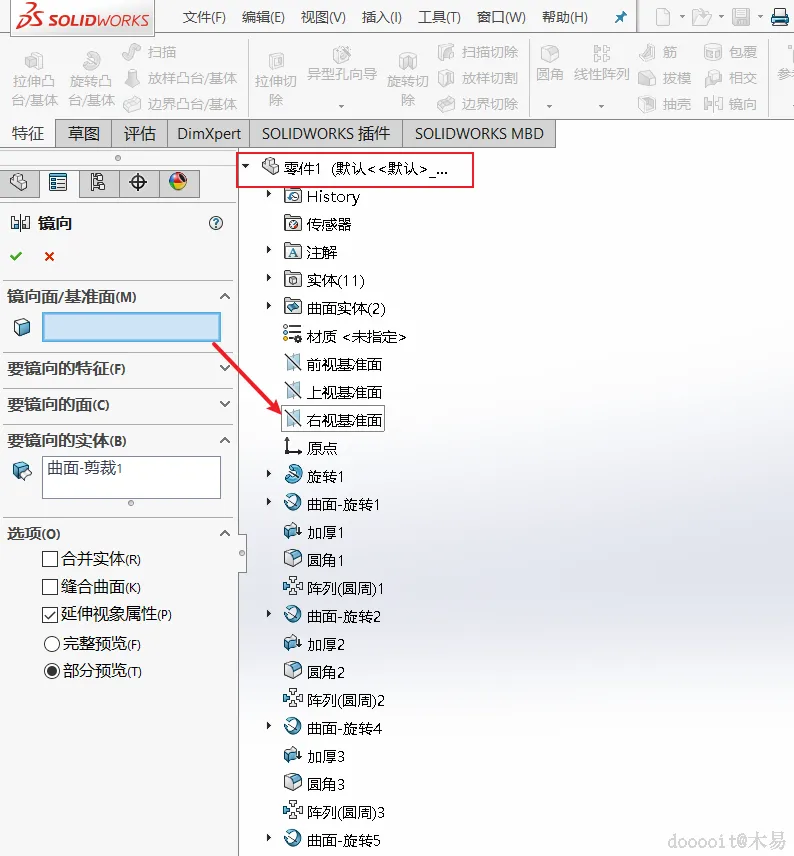Viewport: 794px width, 856px height.
Task: Expand the 实体(11) folder in tree
Action: pos(269,278)
